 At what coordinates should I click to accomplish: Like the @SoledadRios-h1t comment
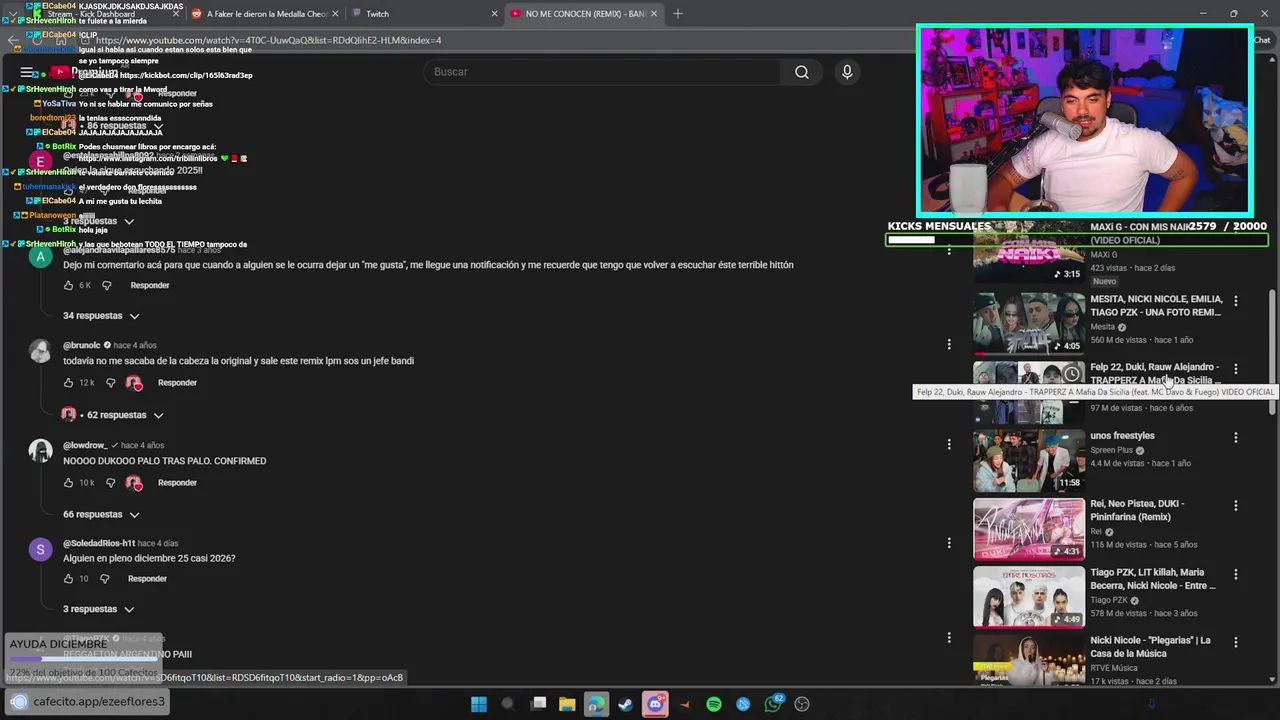tap(69, 579)
